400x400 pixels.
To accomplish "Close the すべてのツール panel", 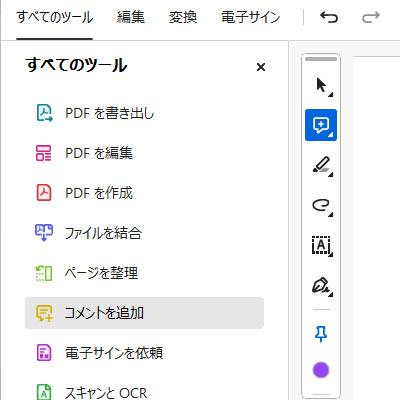I will click(x=261, y=67).
